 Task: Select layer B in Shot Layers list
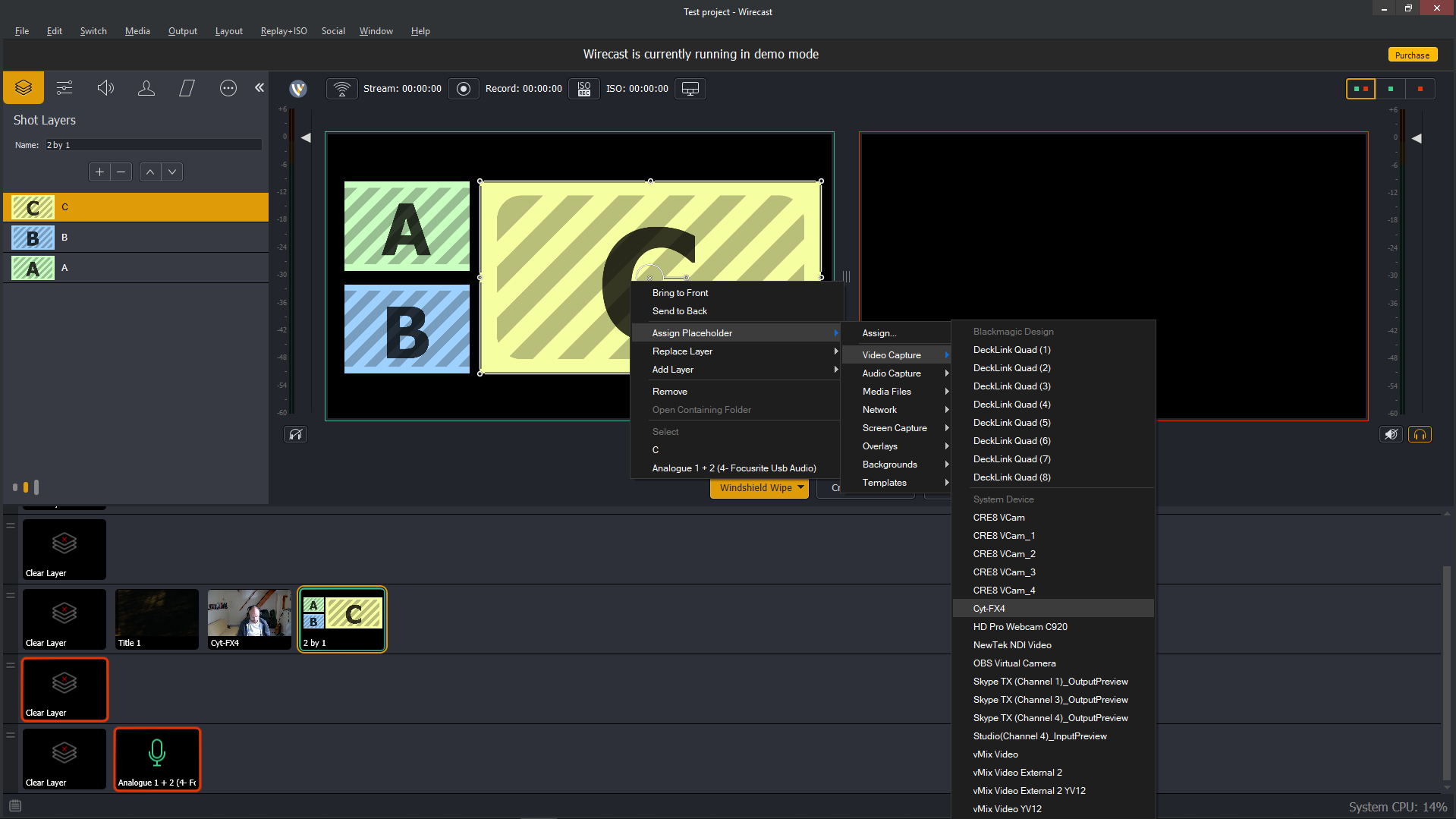coord(136,238)
